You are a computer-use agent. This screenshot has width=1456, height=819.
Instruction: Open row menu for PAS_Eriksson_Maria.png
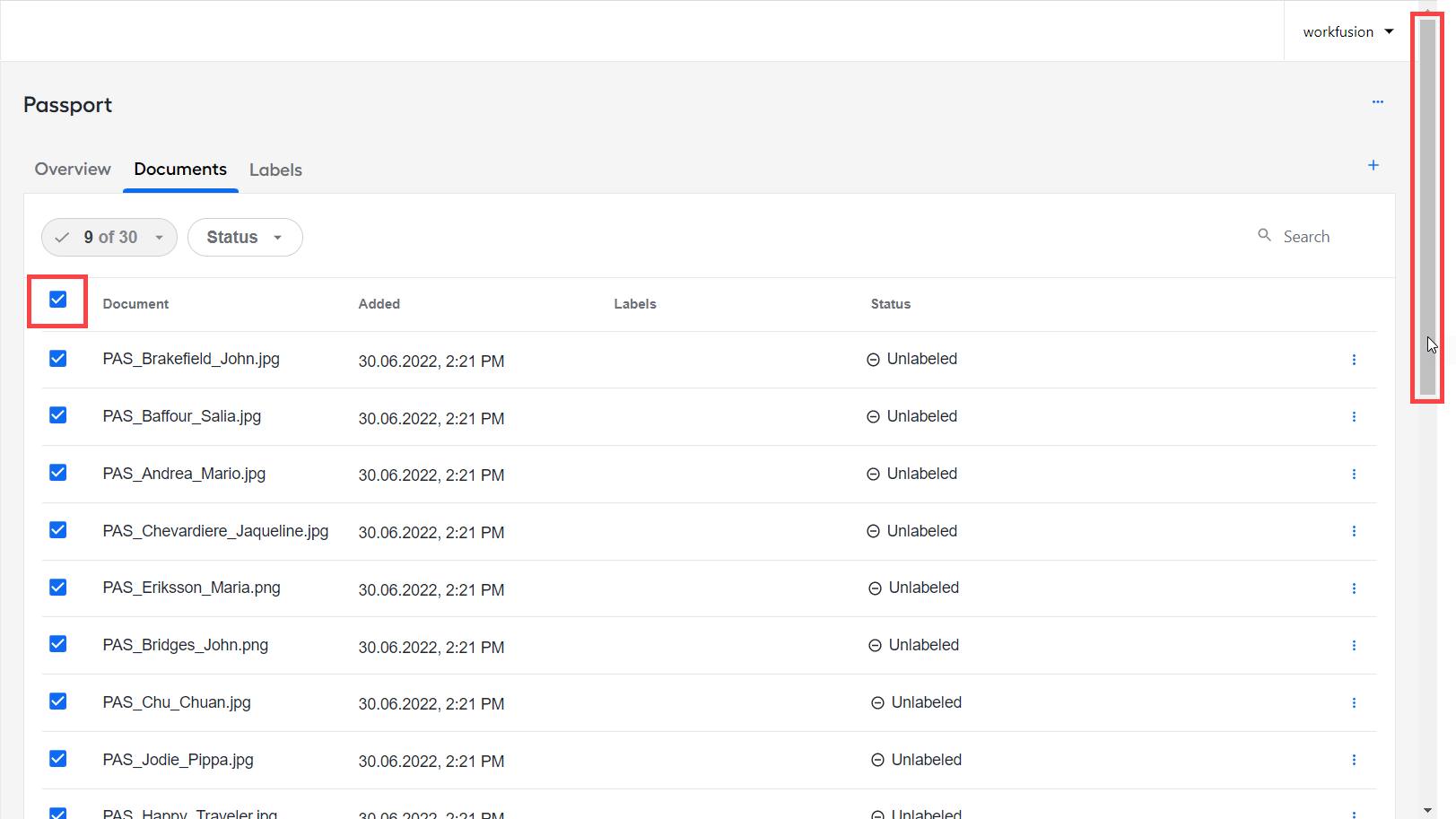pyautogui.click(x=1354, y=588)
